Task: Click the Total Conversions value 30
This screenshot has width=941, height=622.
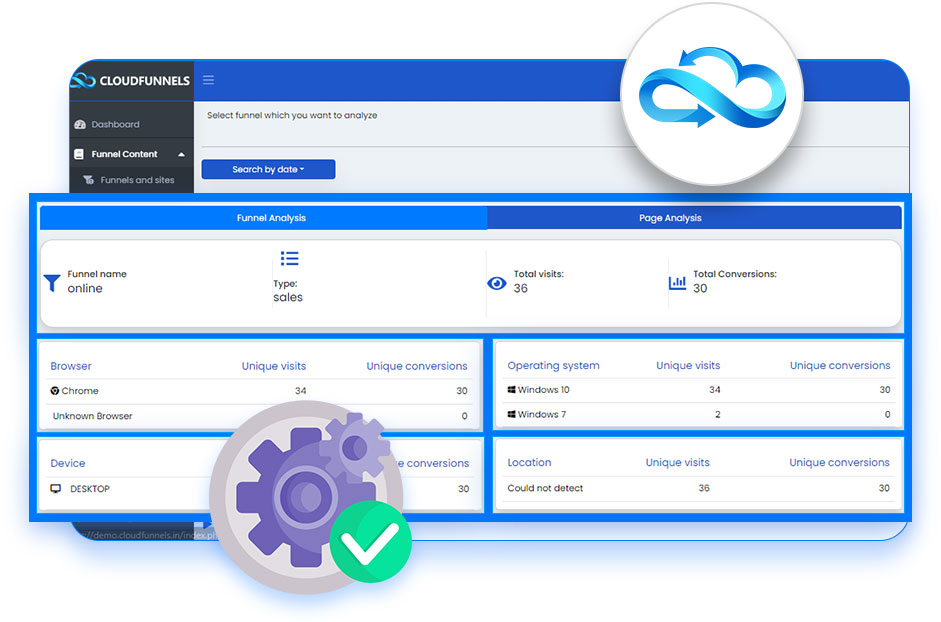Action: point(700,289)
